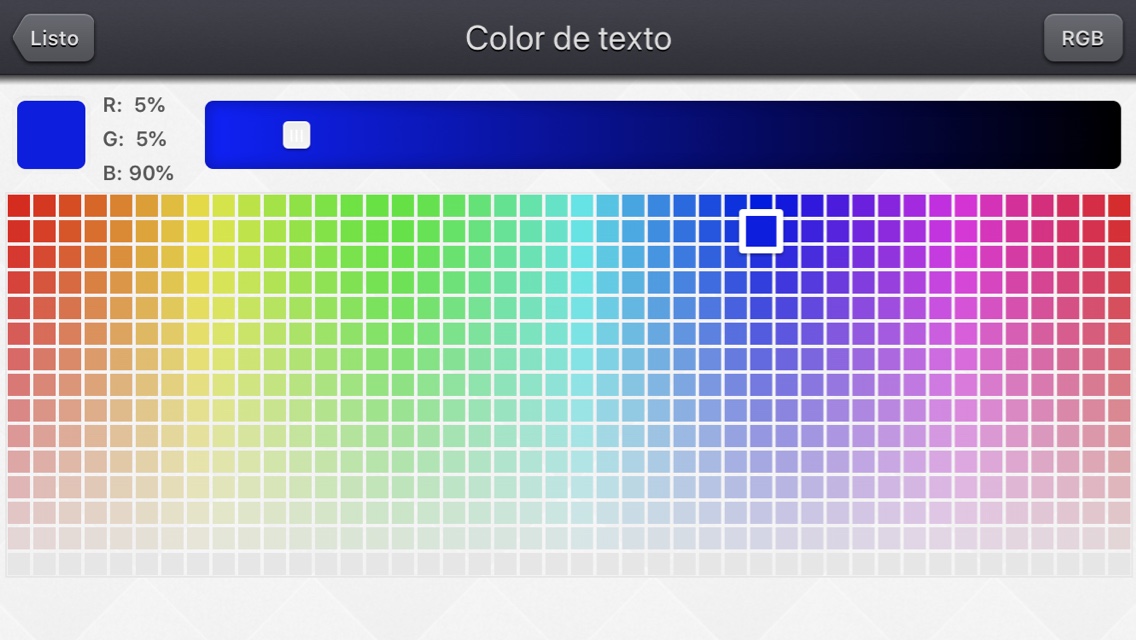This screenshot has width=1136, height=640.
Task: Select the top-row pure yellow swatch
Action: click(x=198, y=205)
